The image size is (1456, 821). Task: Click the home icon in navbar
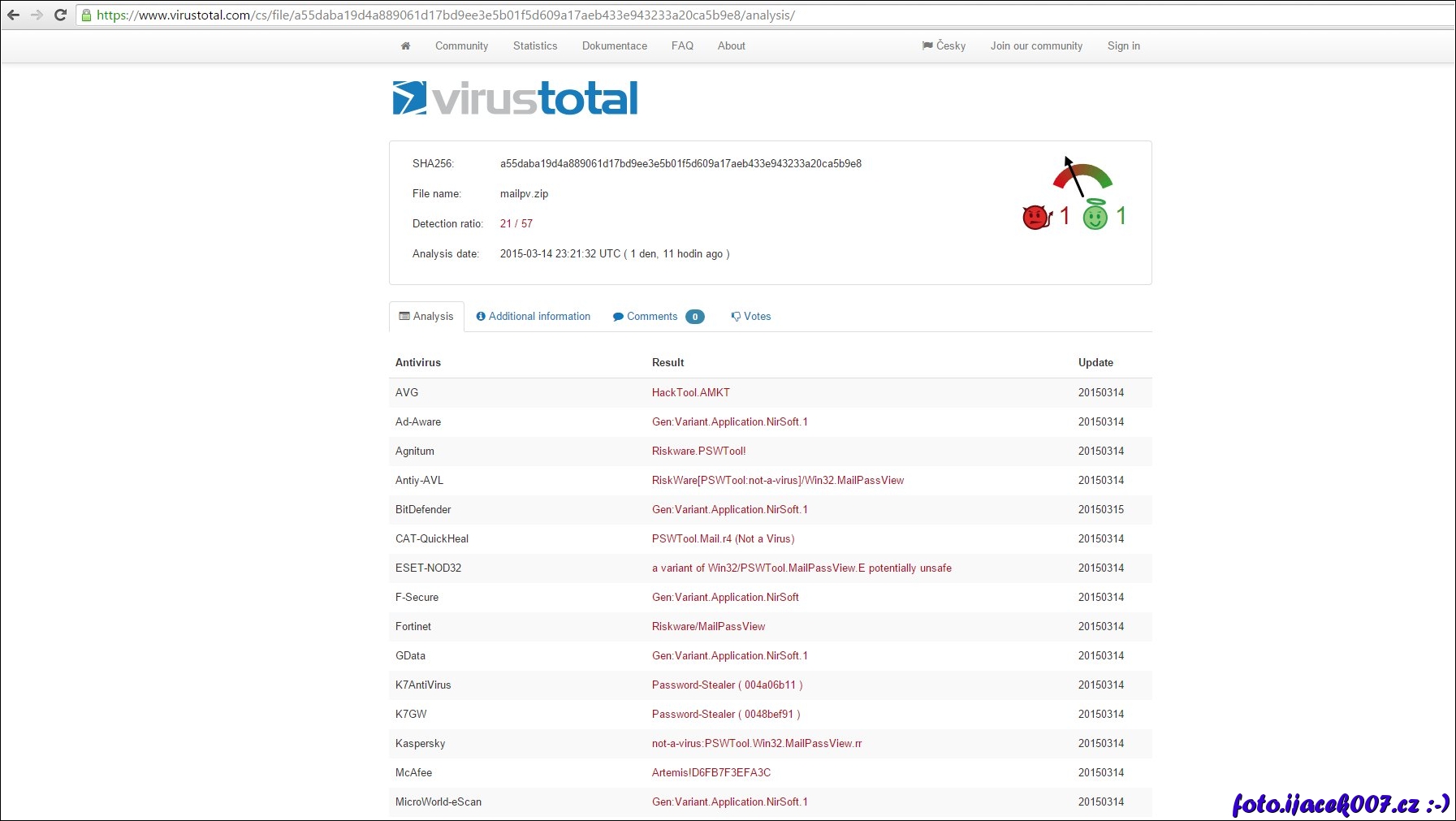[405, 46]
